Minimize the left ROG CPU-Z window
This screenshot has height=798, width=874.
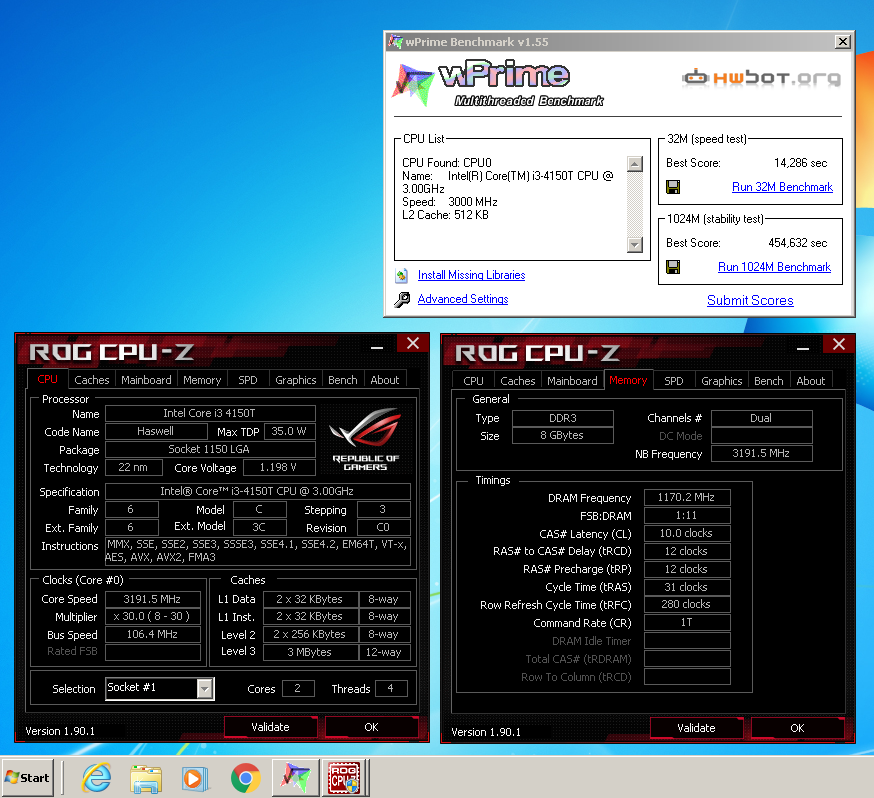[x=377, y=346]
